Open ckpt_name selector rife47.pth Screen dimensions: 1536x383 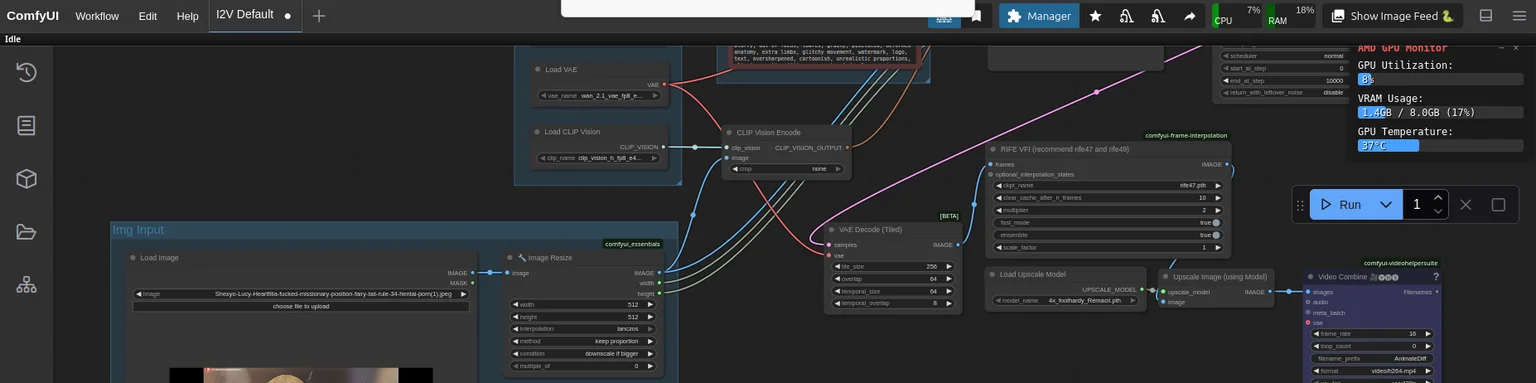pyautogui.click(x=1108, y=185)
